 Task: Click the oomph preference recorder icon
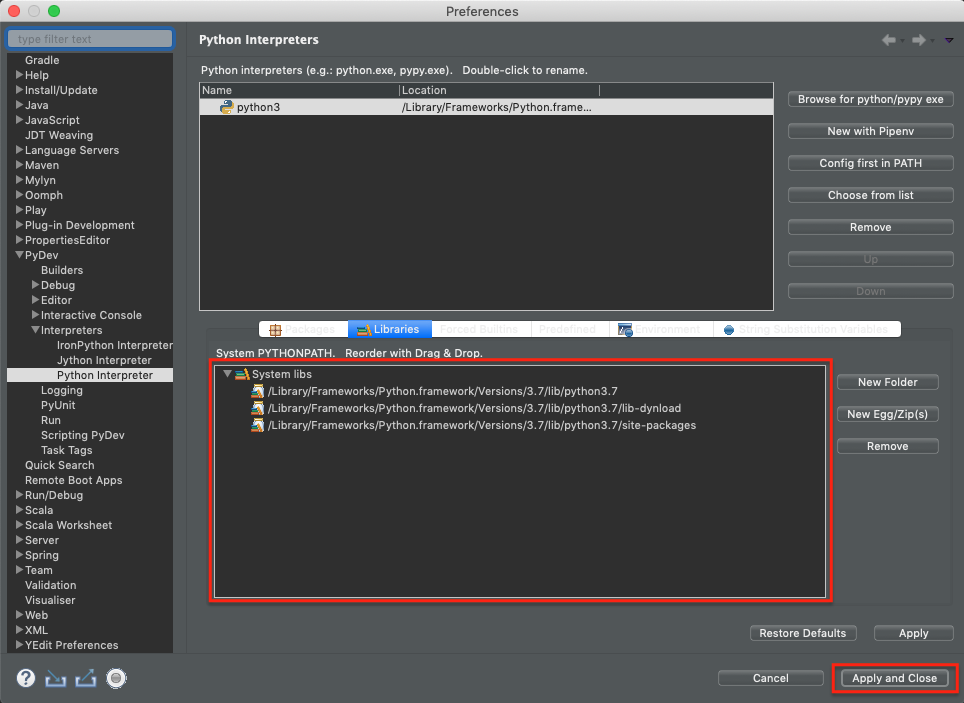[x=116, y=678]
